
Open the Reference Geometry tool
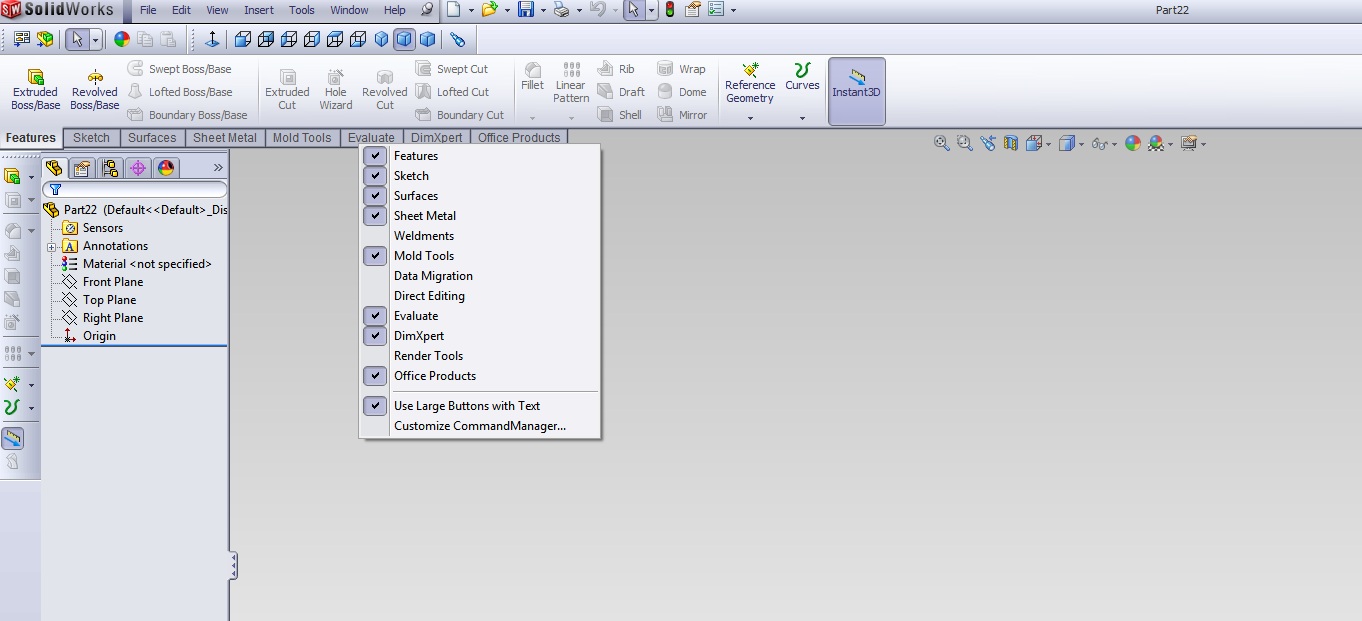pos(750,84)
